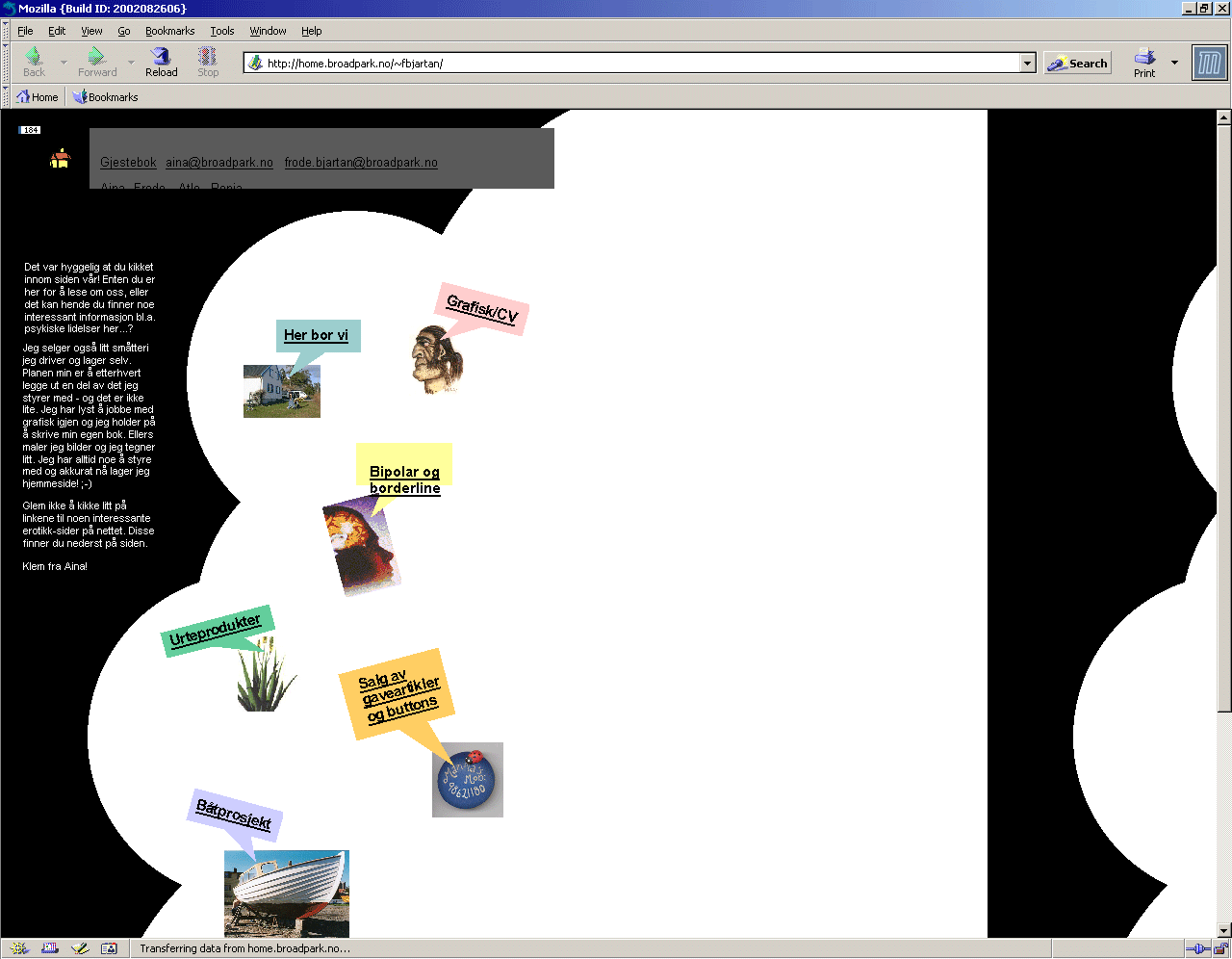Screen dimensions: 1232x959
Task: Open Address Book from the status bar
Action: 109,948
